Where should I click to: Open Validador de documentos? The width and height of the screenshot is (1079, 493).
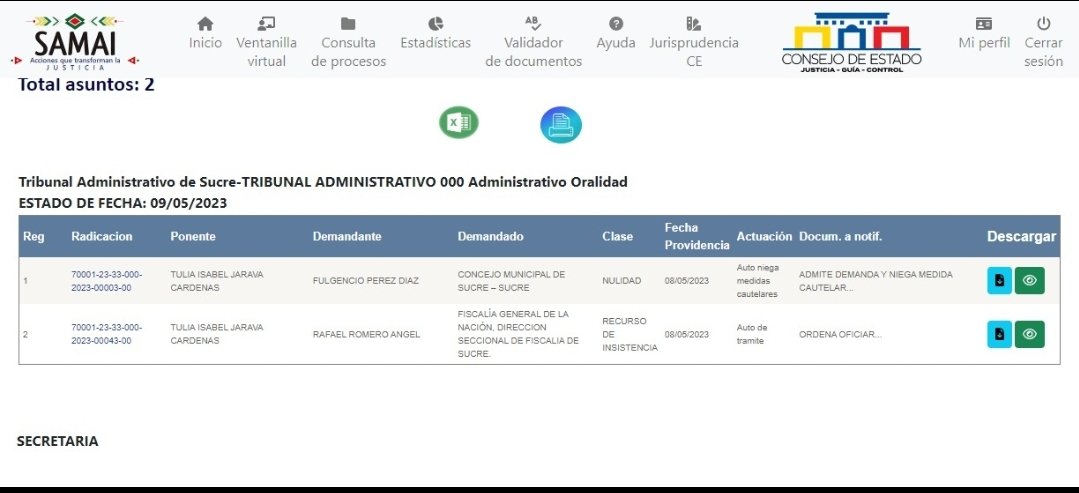click(x=533, y=42)
